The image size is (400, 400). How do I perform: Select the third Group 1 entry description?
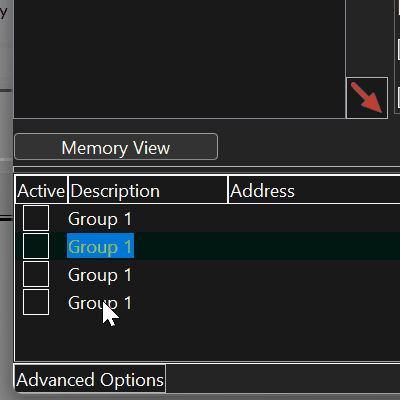(100, 275)
